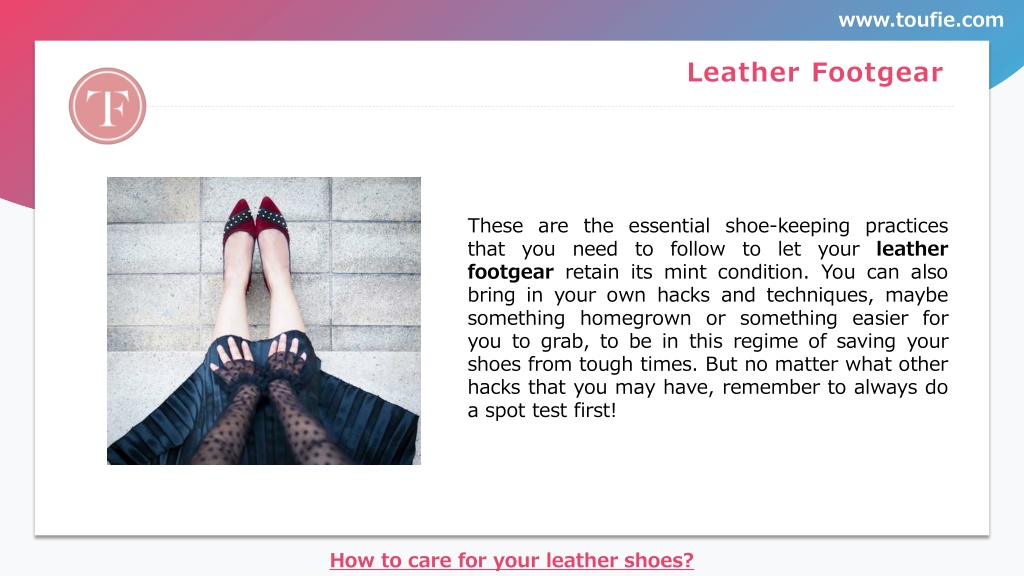Click the word 'homegrown' in the paragraph
The height and width of the screenshot is (576, 1024).
point(635,318)
